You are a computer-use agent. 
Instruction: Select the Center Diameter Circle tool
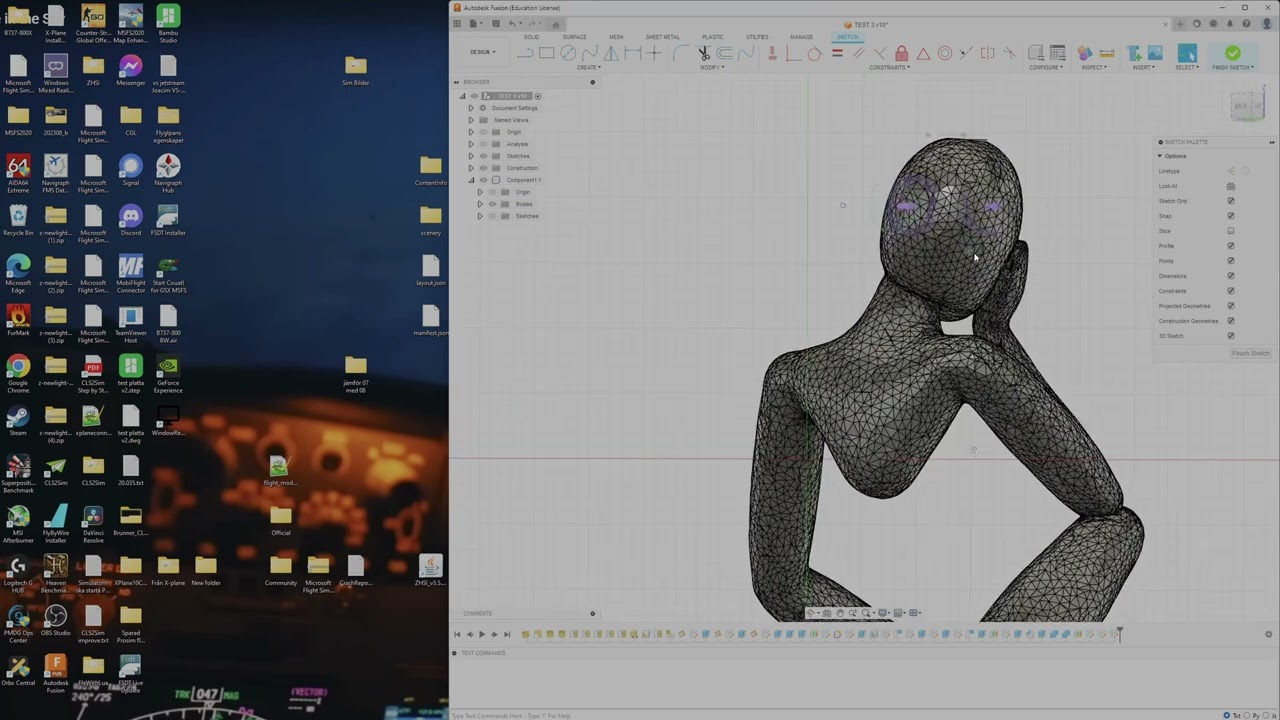[x=567, y=53]
